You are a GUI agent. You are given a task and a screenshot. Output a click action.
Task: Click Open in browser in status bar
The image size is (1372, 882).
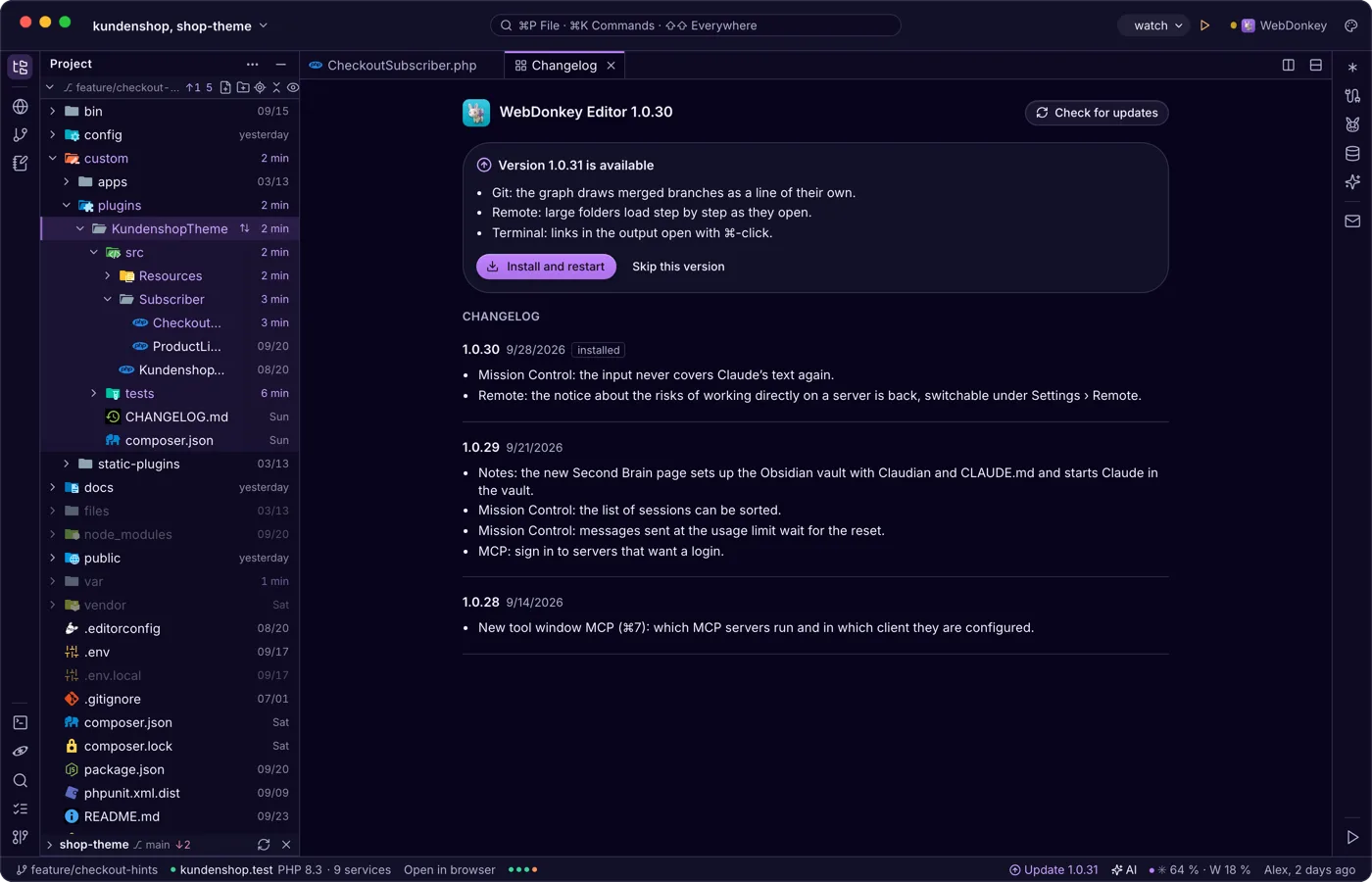[x=449, y=869]
